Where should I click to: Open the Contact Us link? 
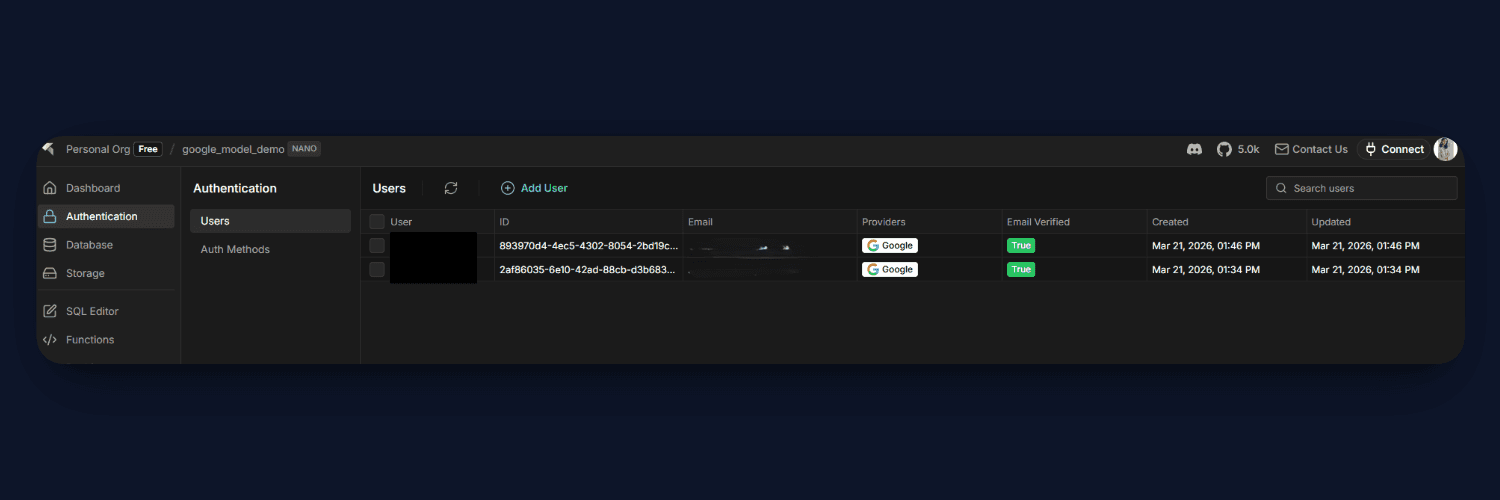[1311, 149]
